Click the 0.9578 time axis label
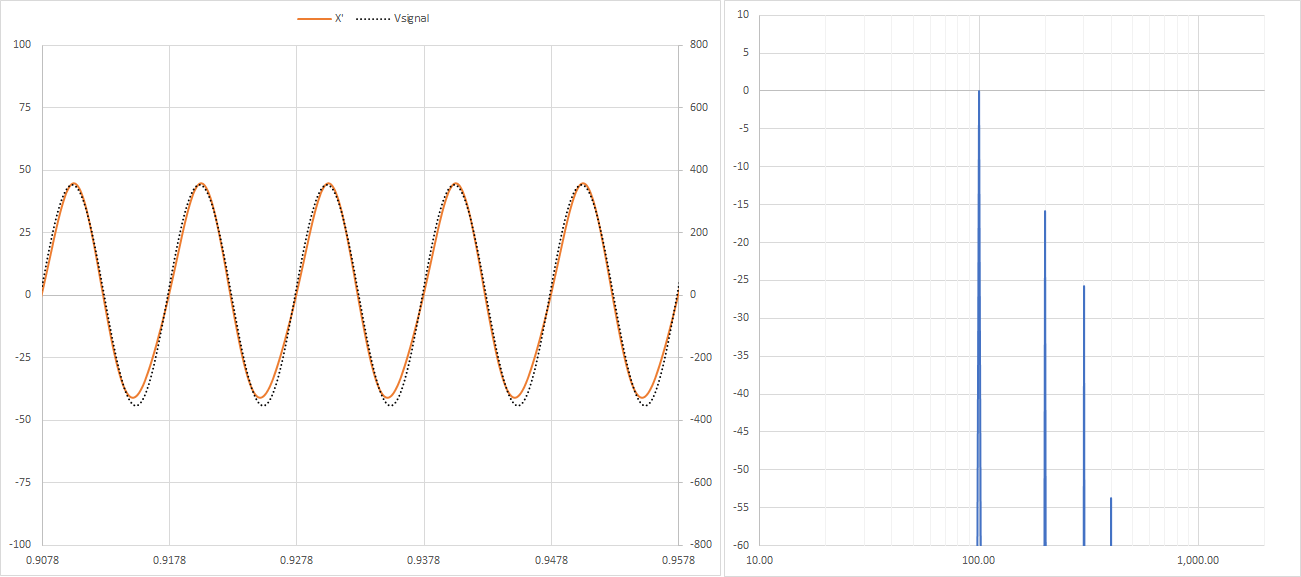This screenshot has height=577, width=1301. point(678,560)
